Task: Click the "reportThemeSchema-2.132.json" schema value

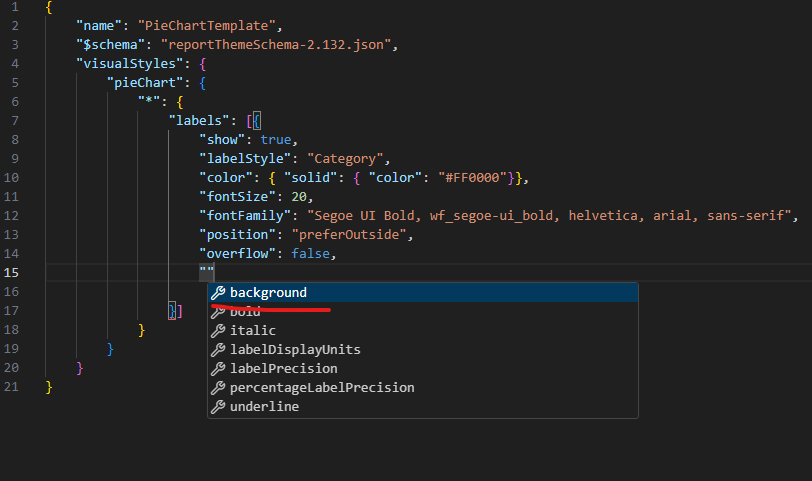Action: [276, 45]
